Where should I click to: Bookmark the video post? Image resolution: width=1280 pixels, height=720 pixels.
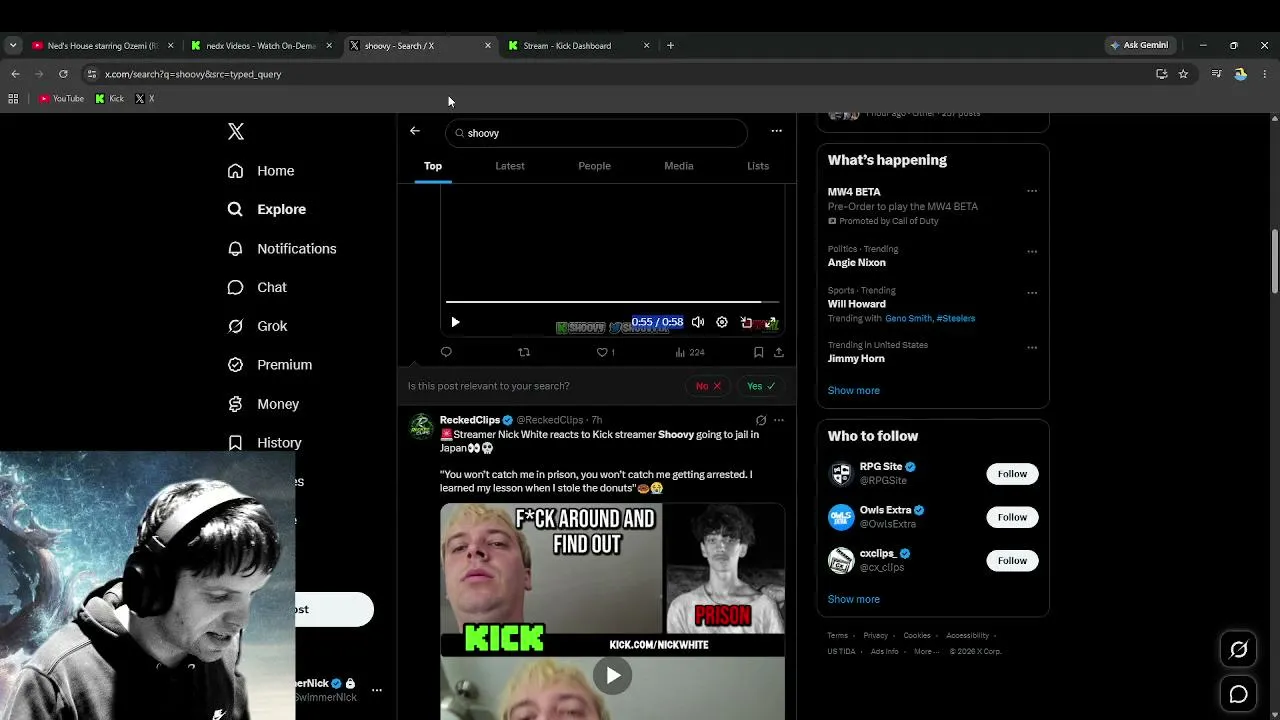point(759,352)
